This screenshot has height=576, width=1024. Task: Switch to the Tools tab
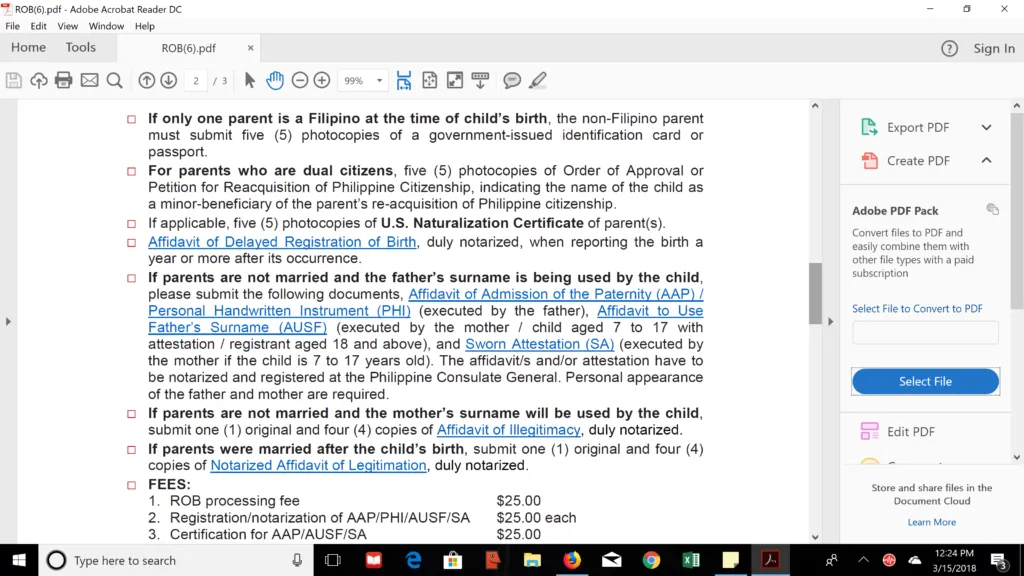tap(81, 47)
